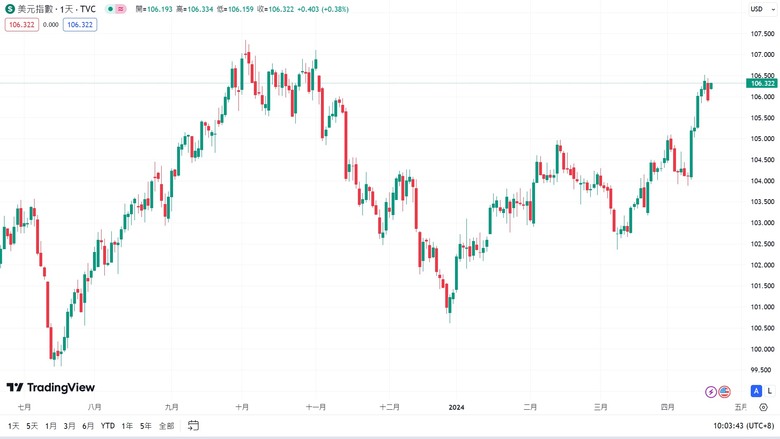Click the pink approximate-data status indicator
Image resolution: width=780 pixels, height=439 pixels.
(120, 9)
